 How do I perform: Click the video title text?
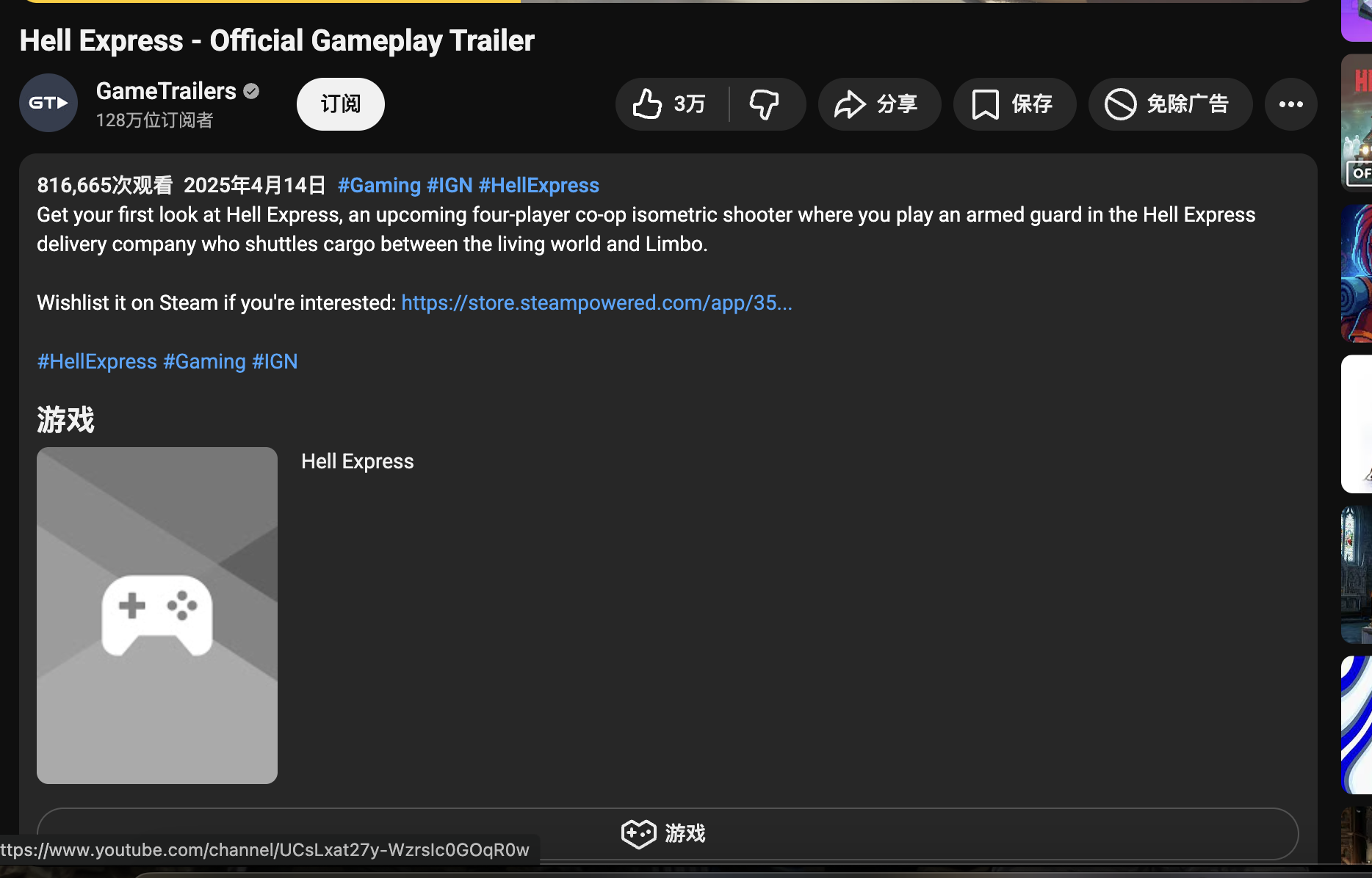coord(277,40)
